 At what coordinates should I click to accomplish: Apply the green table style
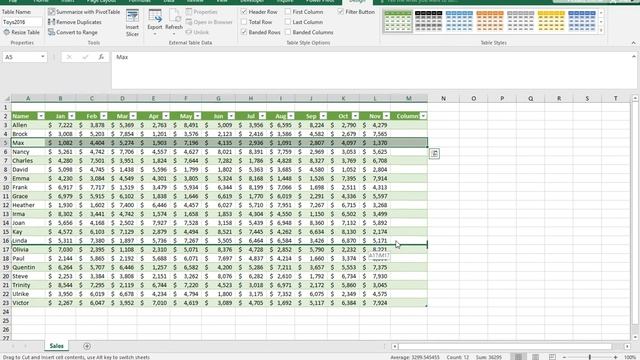pos(398,21)
